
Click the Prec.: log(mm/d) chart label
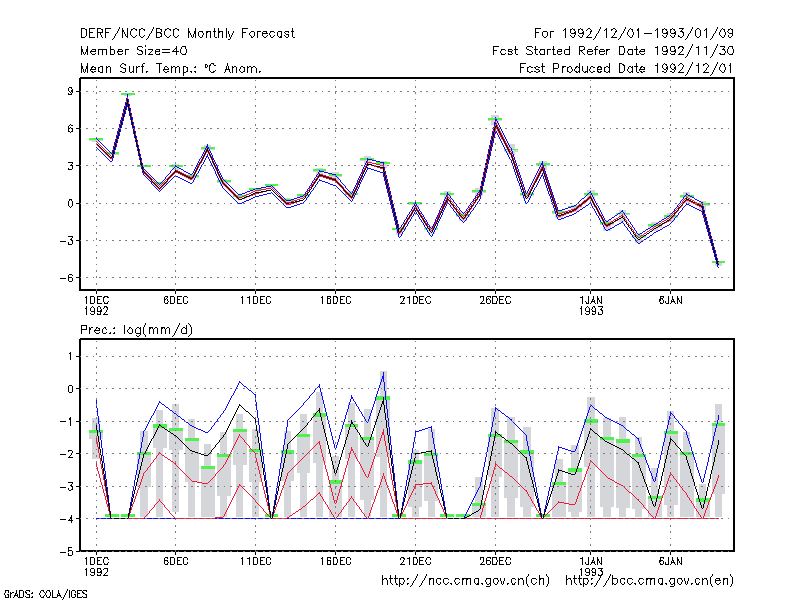coord(136,330)
